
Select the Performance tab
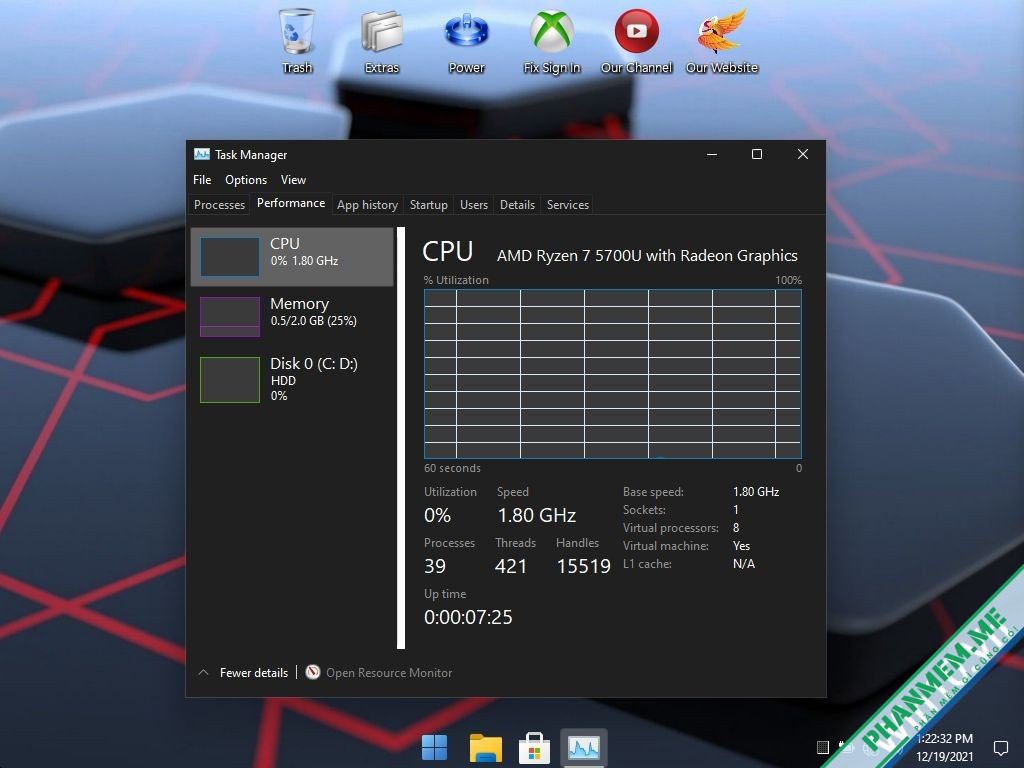(x=291, y=203)
